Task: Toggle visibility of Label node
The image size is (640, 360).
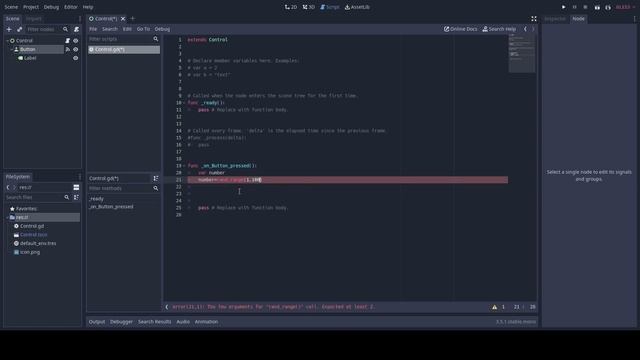Action: click(x=76, y=58)
